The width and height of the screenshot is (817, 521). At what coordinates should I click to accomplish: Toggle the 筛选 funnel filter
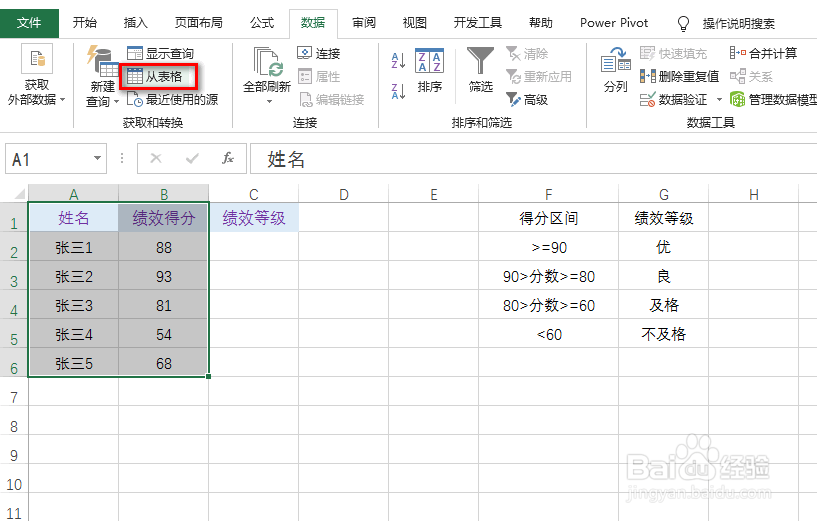point(480,71)
